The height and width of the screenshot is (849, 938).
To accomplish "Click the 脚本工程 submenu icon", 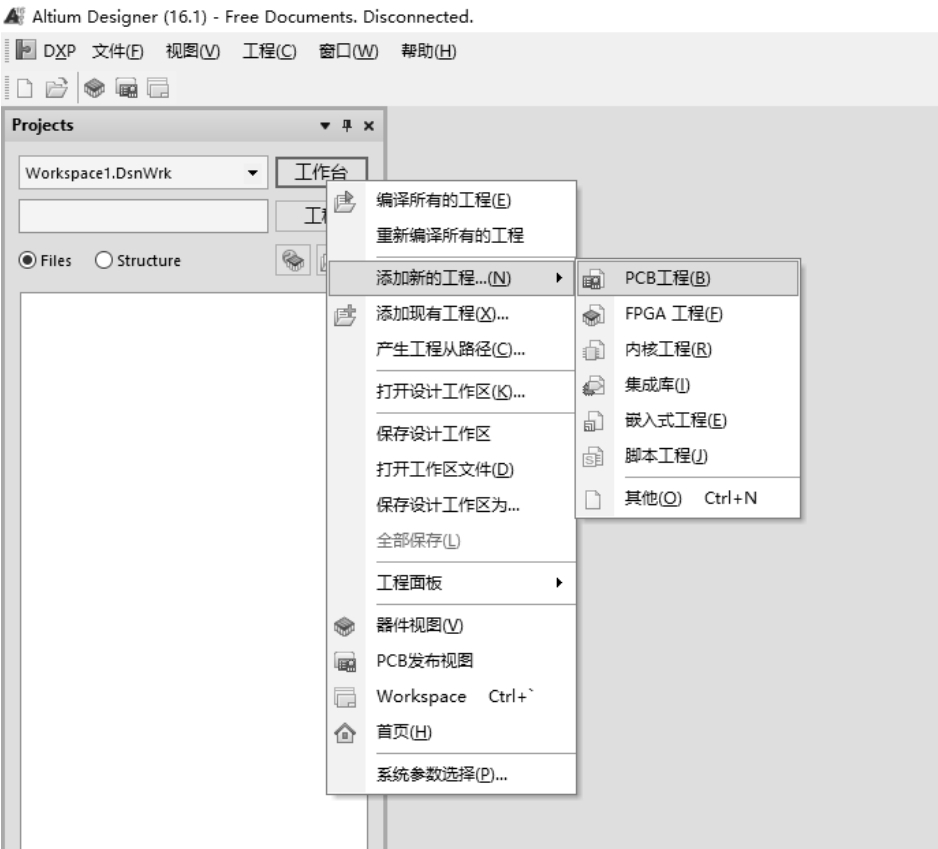I will point(593,457).
